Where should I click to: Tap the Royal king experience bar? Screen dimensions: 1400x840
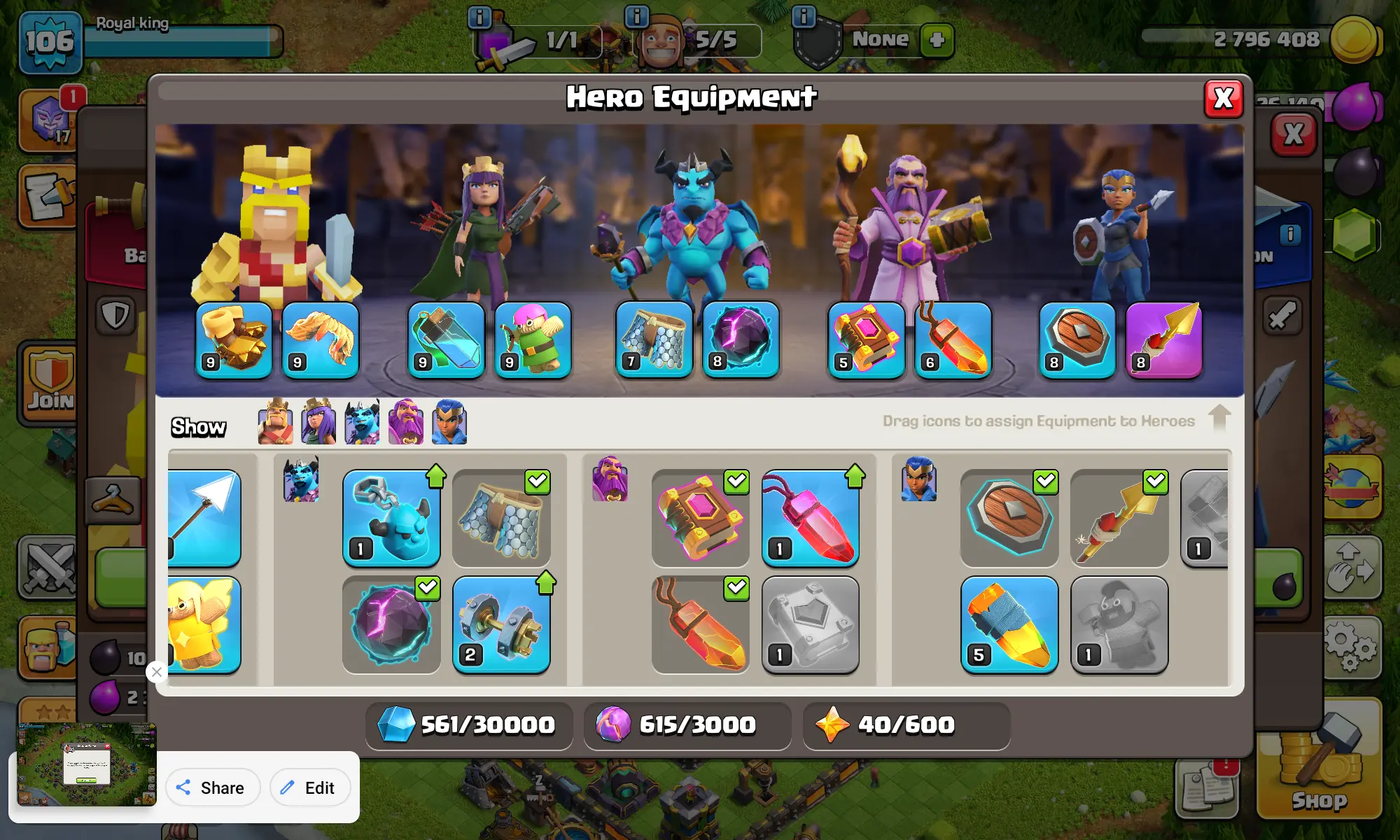click(x=183, y=41)
